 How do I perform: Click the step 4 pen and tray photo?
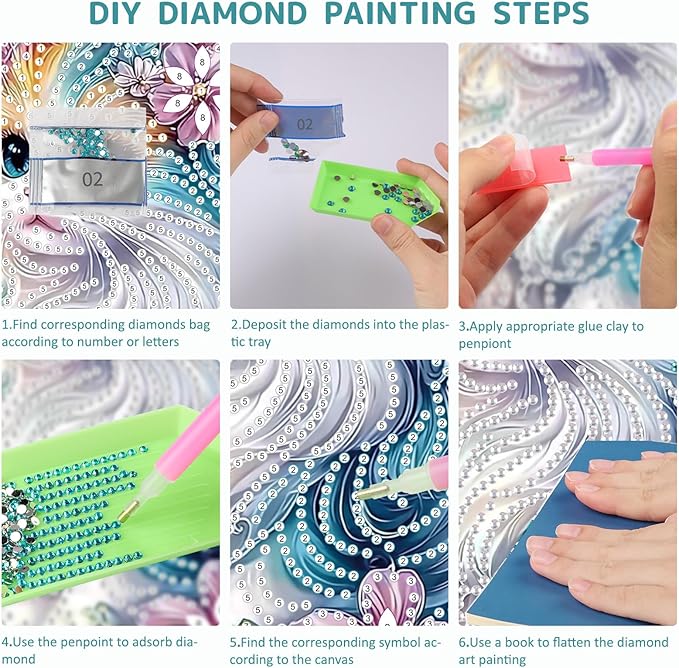110,493
